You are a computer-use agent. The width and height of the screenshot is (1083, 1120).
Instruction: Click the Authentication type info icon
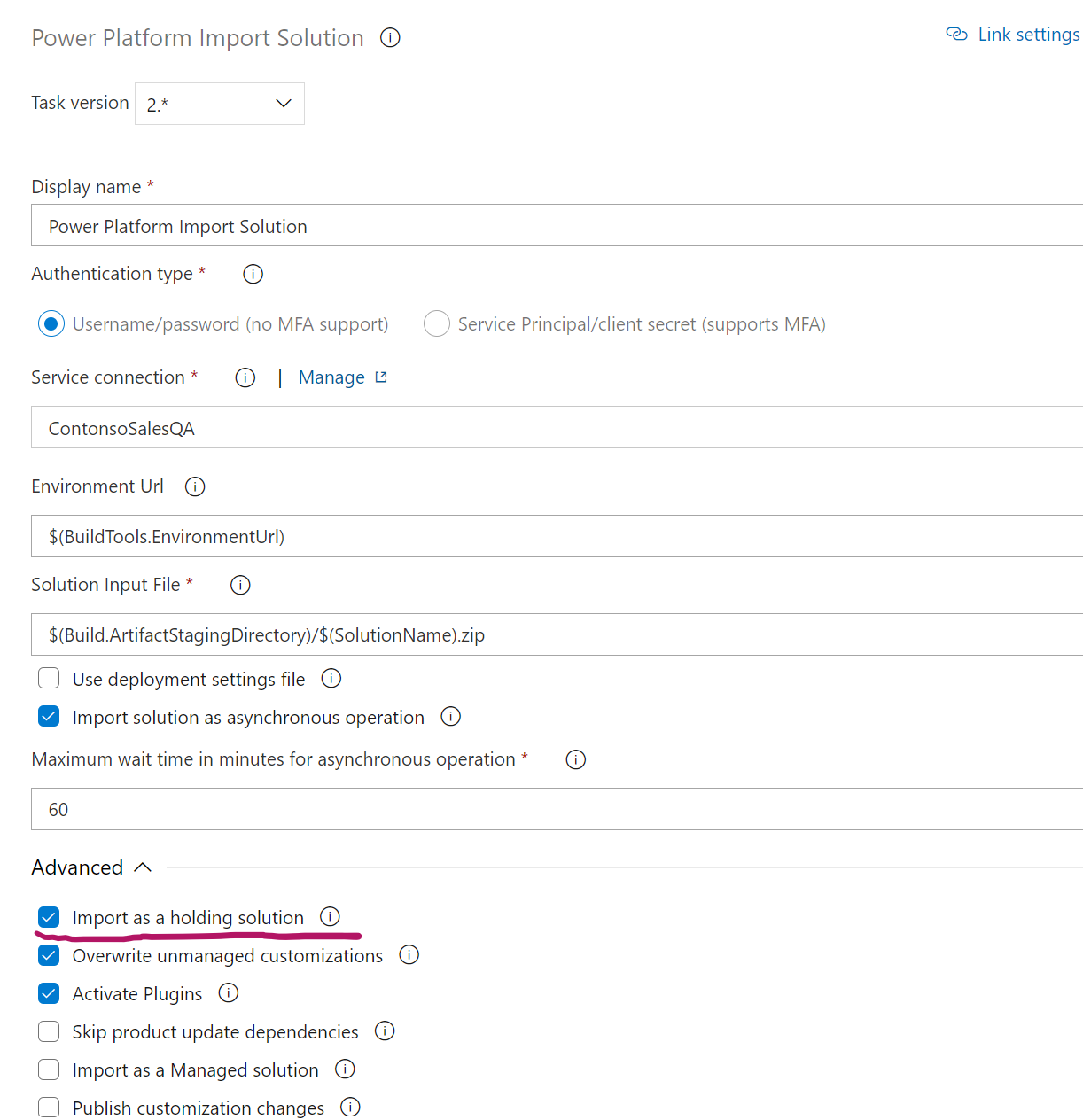click(253, 274)
